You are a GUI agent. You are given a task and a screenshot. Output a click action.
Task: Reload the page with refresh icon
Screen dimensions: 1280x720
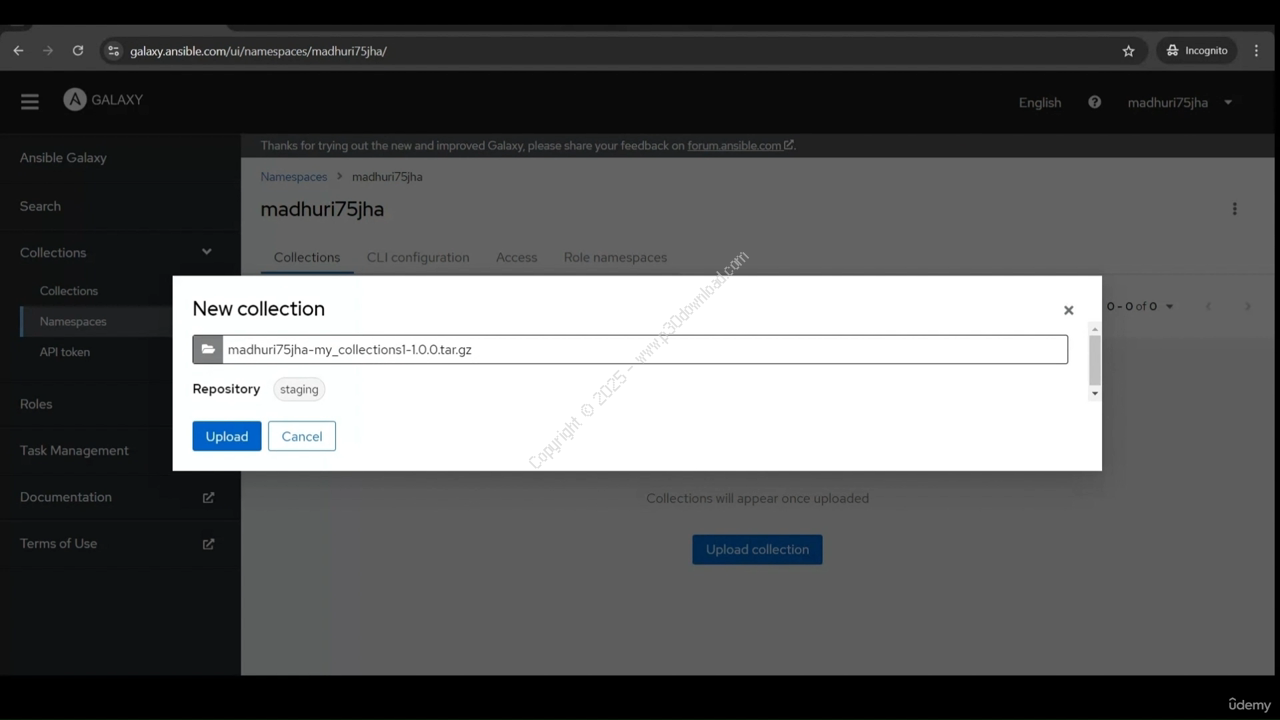[x=78, y=50]
